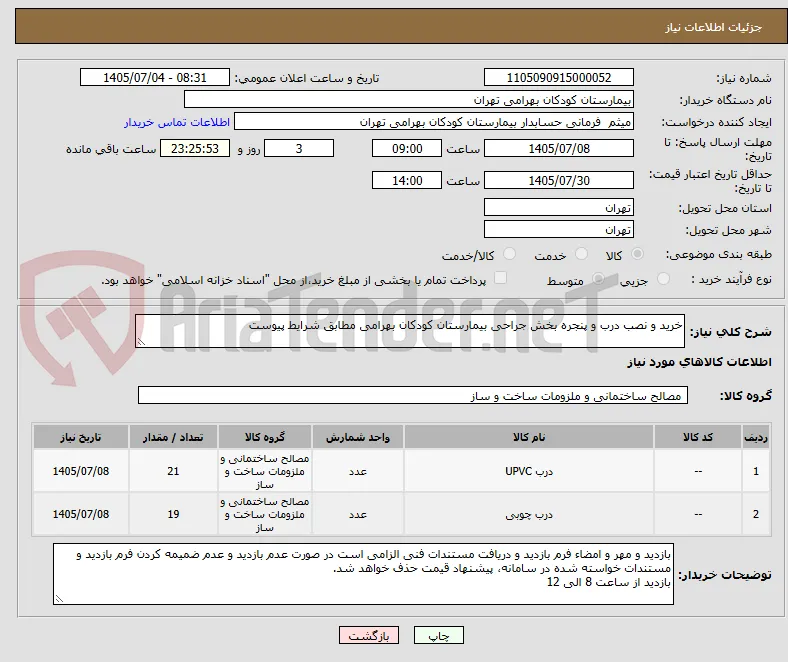The image size is (788, 662).
Task: Select the جزیی purchase type radio
Action: click(x=663, y=278)
